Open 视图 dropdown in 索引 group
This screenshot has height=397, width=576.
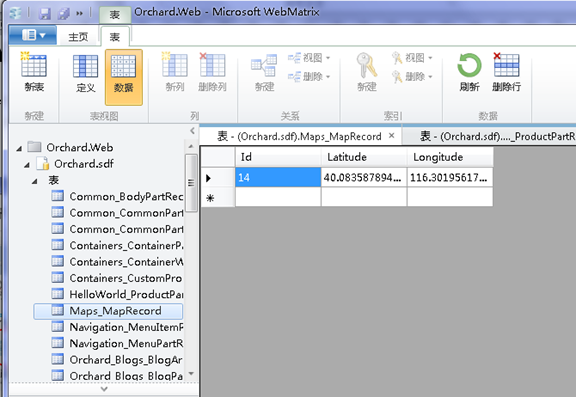[412, 58]
